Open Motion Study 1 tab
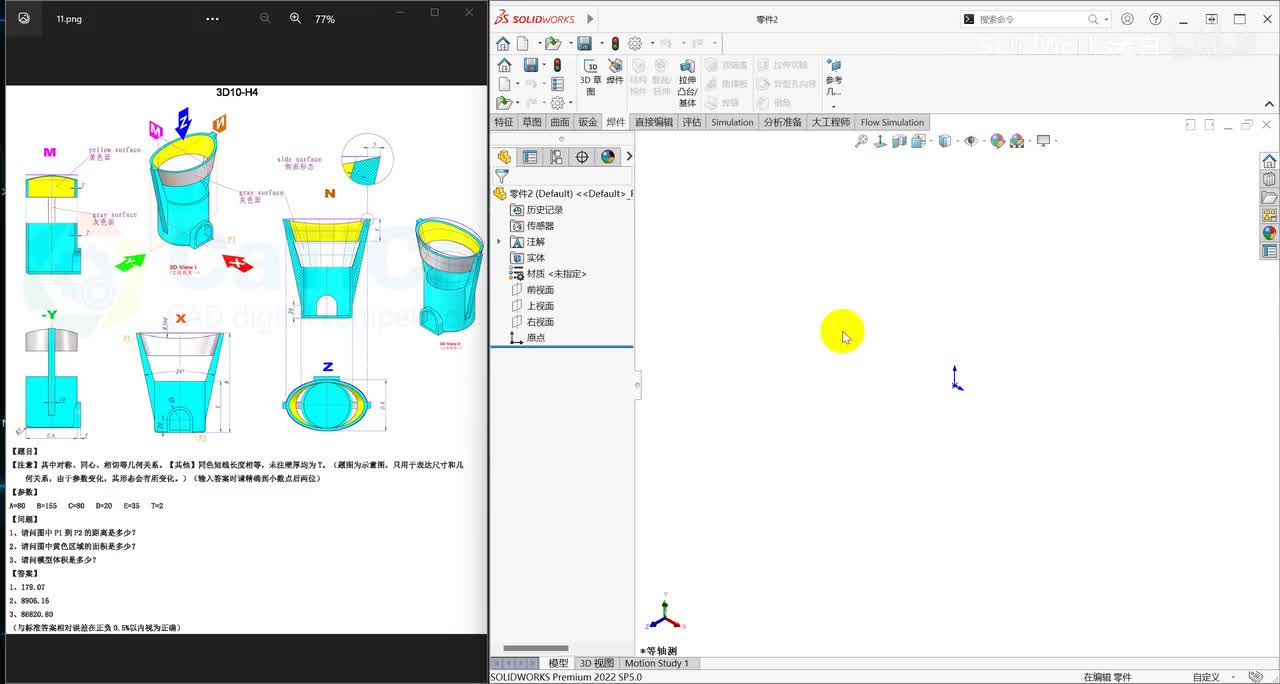The width and height of the screenshot is (1280, 684). coord(657,663)
